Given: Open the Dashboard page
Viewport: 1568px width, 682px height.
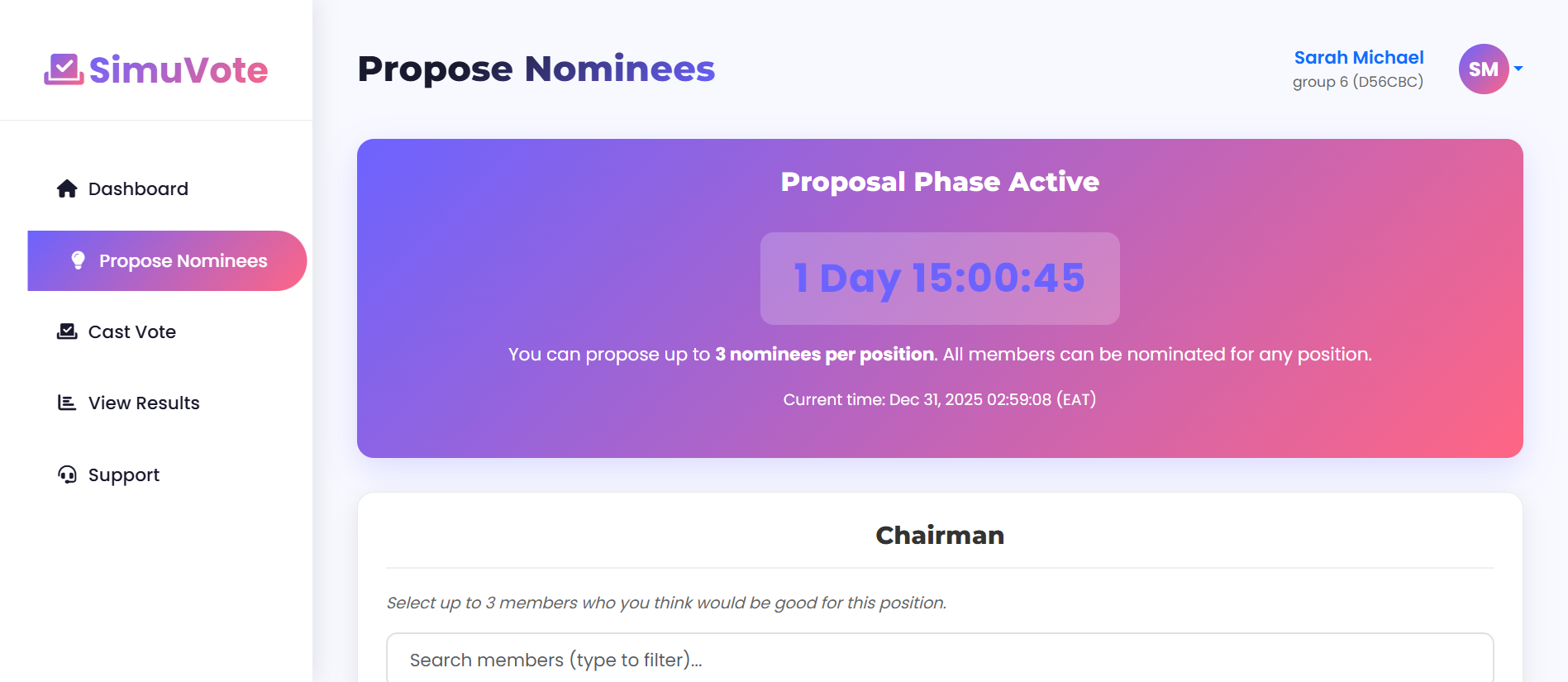Looking at the screenshot, I should tap(137, 188).
